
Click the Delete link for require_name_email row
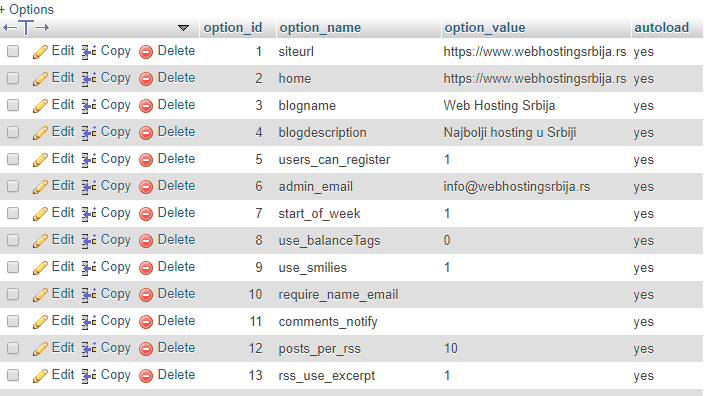click(x=176, y=294)
